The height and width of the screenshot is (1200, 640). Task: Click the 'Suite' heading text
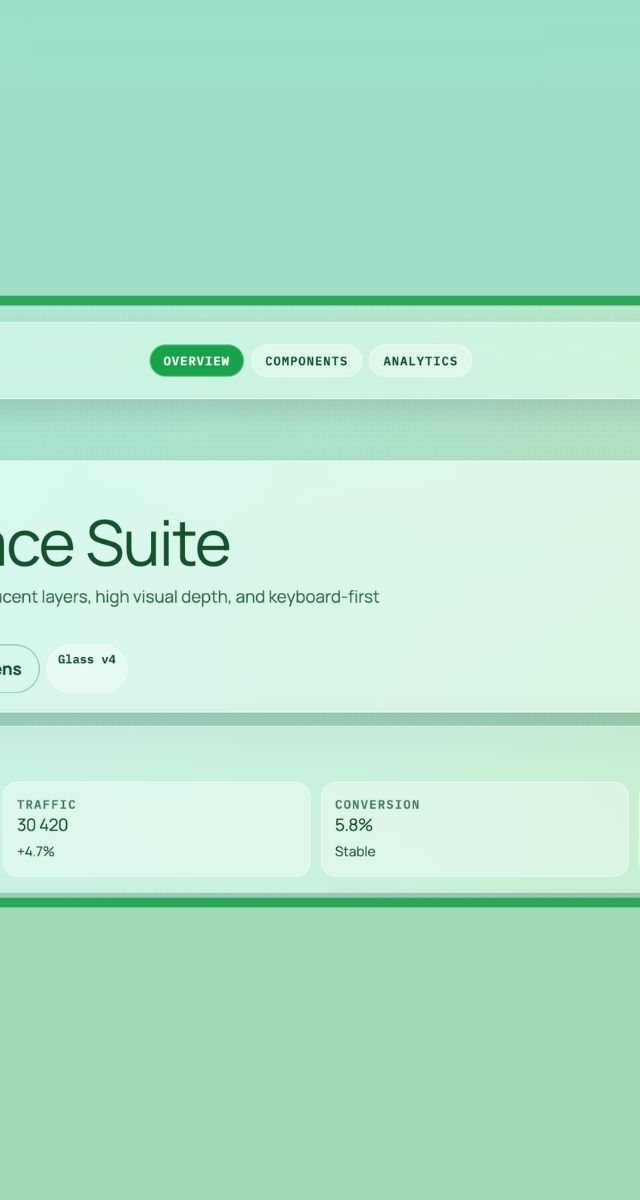158,543
